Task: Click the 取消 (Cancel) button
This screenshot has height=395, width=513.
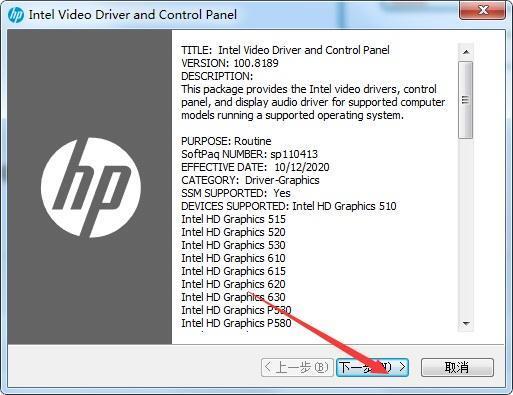Action: pos(457,367)
